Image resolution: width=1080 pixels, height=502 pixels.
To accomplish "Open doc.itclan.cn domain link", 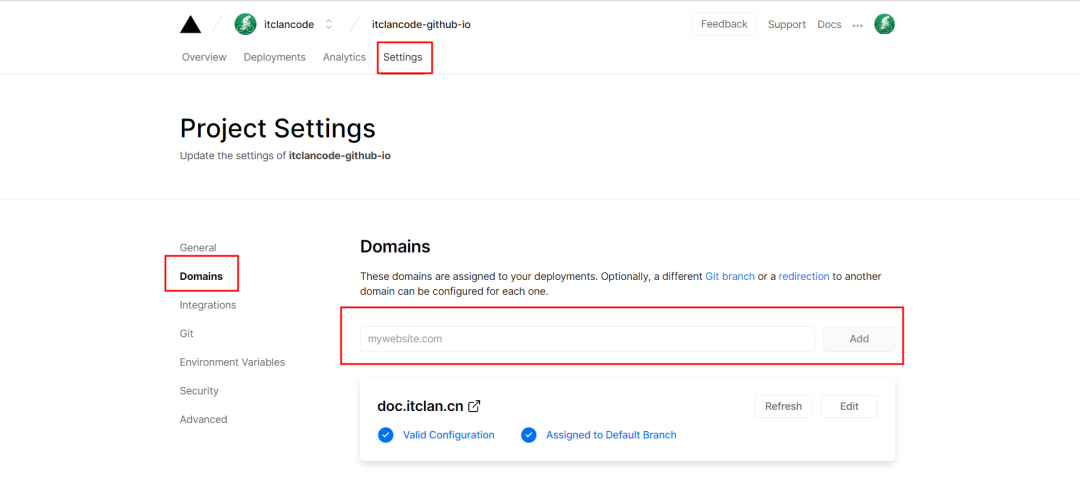I will [420, 406].
